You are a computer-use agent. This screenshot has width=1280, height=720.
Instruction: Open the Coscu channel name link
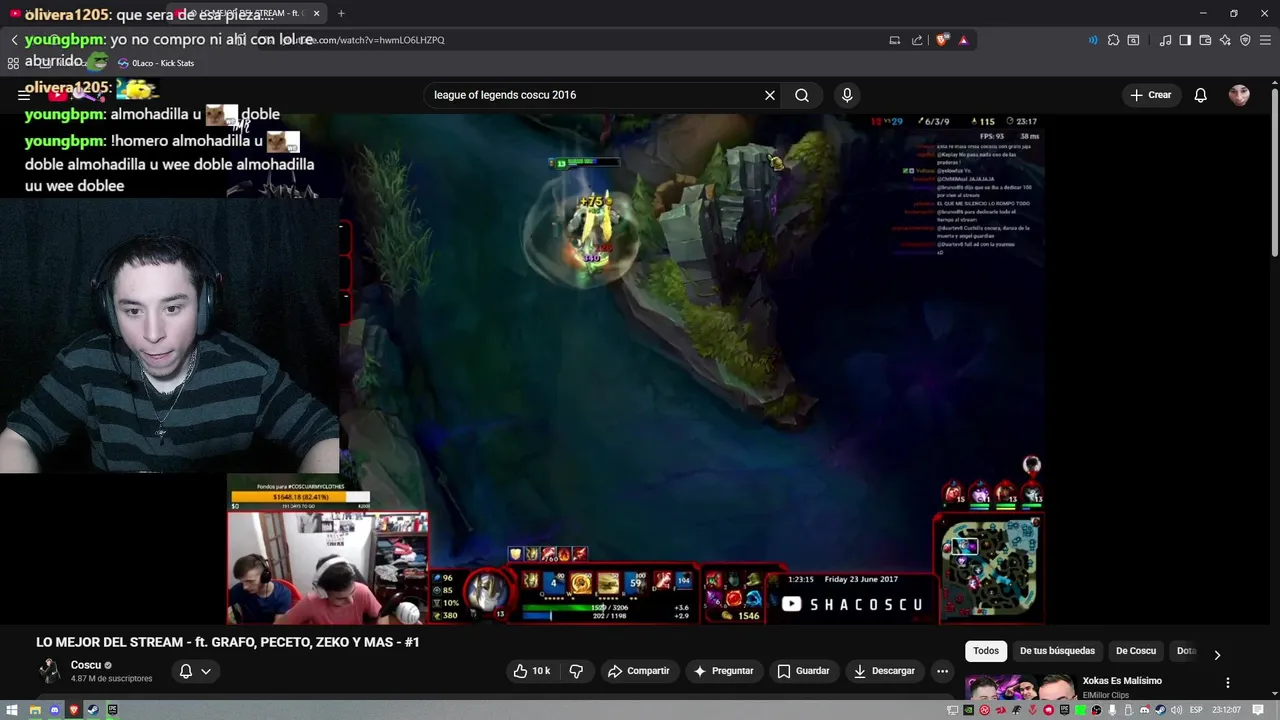tap(86, 665)
